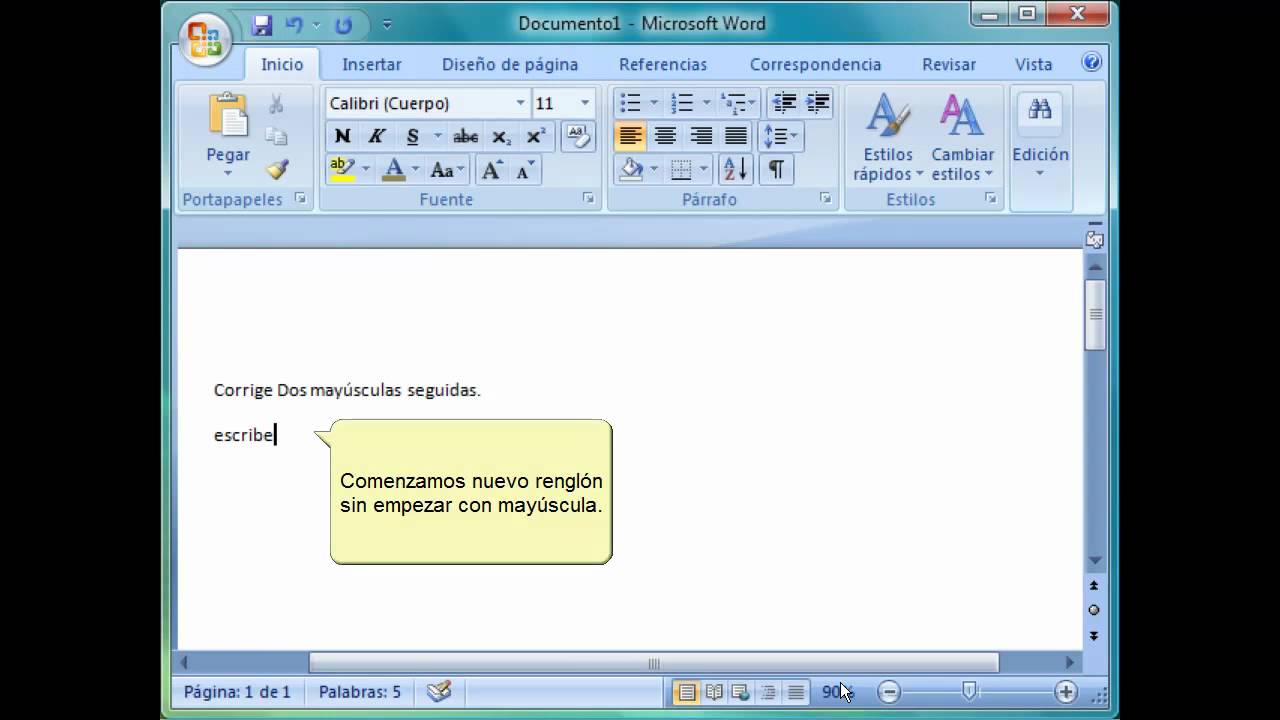Open highlight color dropdown arrow
1280x720 pixels.
[x=366, y=169]
